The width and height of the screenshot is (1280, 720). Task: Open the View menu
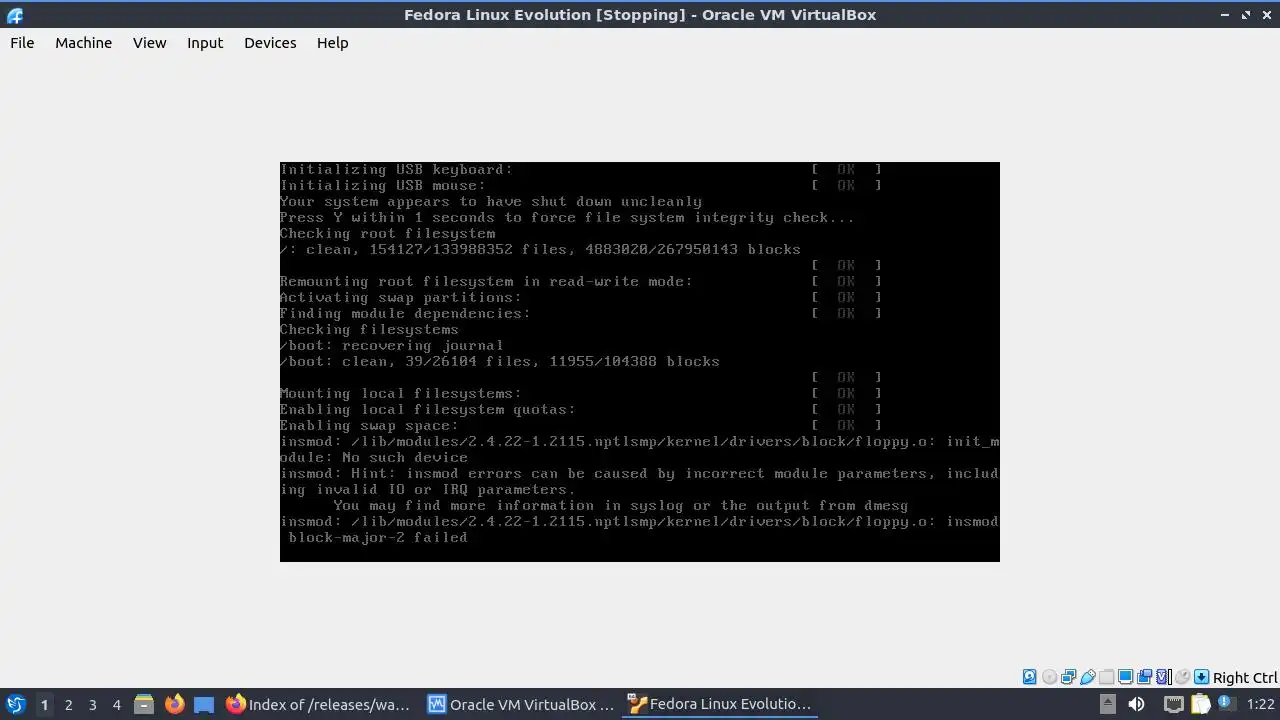149,43
